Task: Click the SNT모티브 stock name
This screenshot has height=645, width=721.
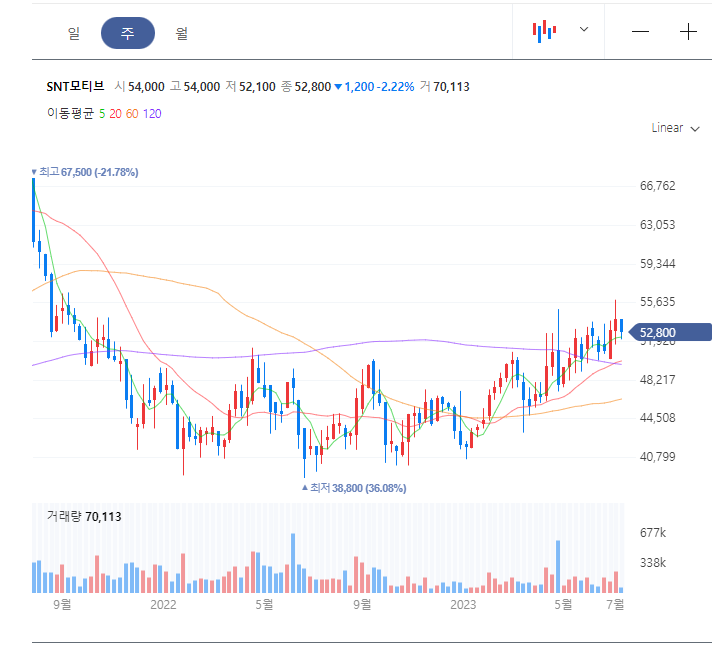Action: [x=75, y=86]
